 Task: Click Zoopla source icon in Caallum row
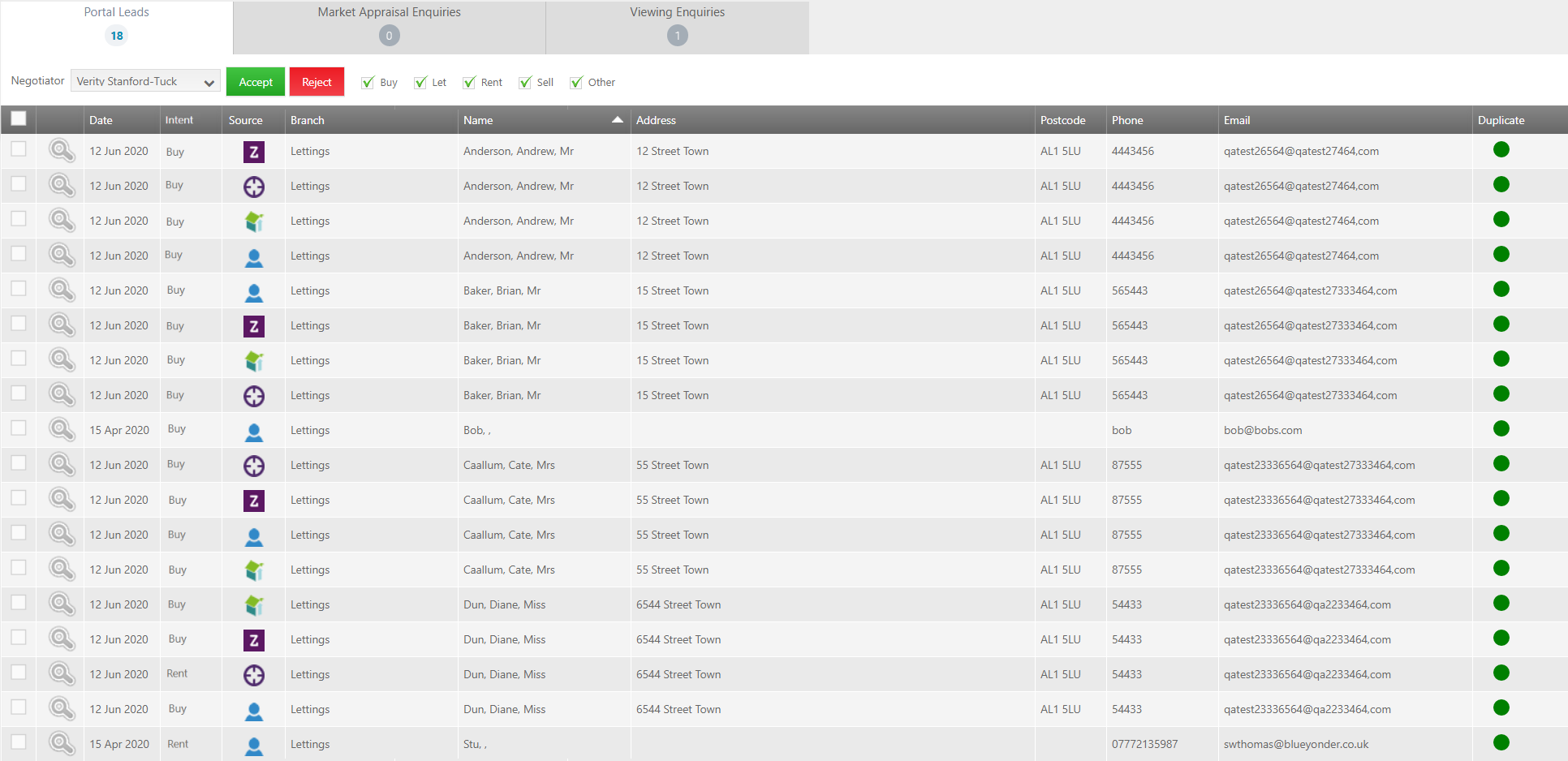[254, 501]
